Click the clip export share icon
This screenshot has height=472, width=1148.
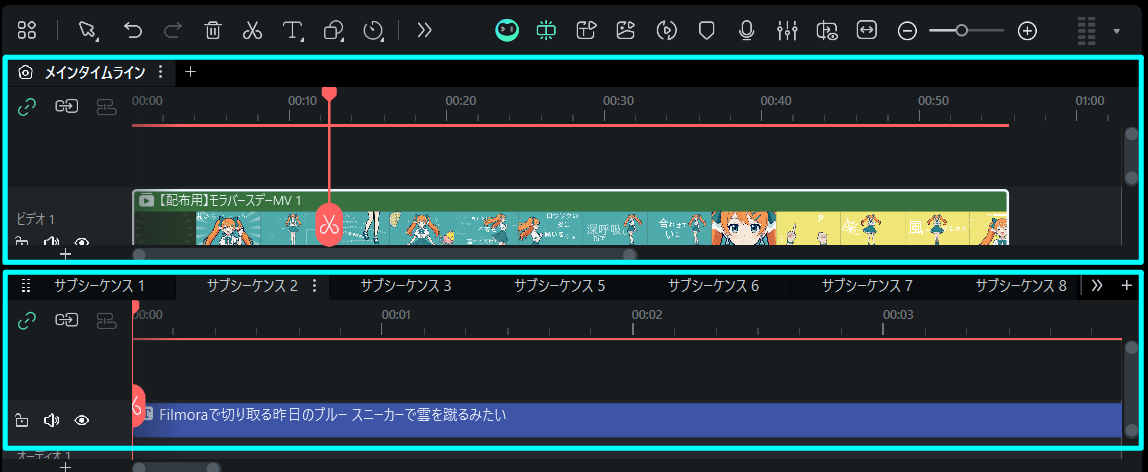coord(586,30)
